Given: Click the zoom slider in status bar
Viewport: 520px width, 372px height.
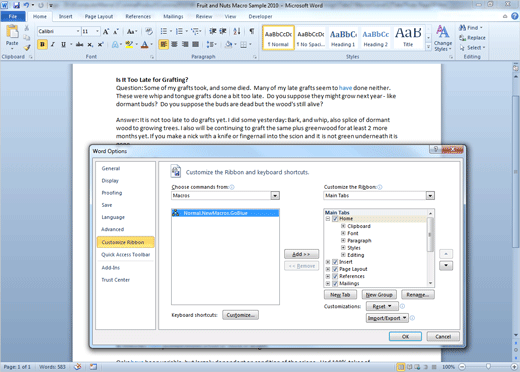Looking at the screenshot, I should tap(488, 367).
